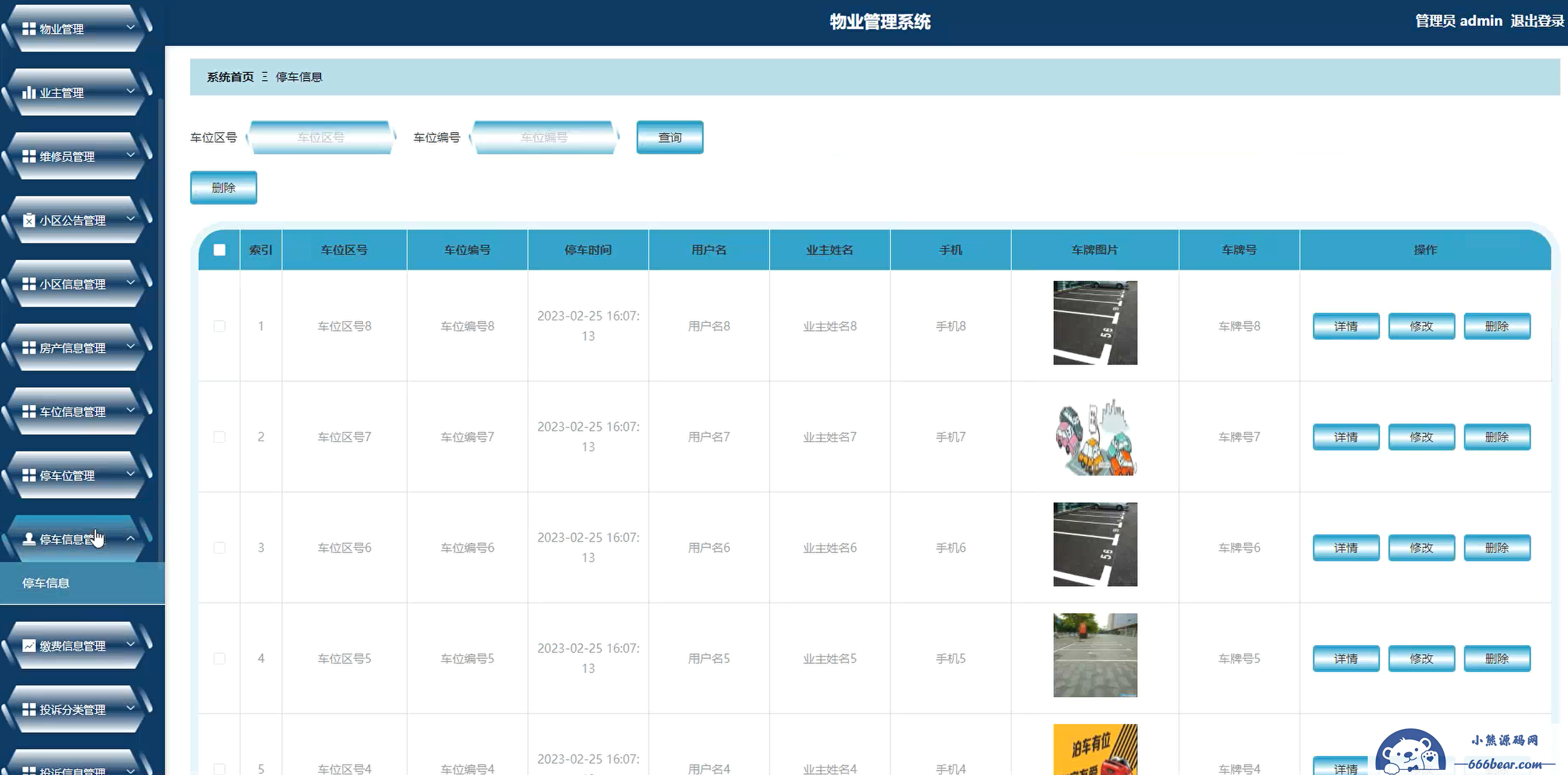Expand the 业主管理 menu chevron
1568x775 pixels.
130,91
